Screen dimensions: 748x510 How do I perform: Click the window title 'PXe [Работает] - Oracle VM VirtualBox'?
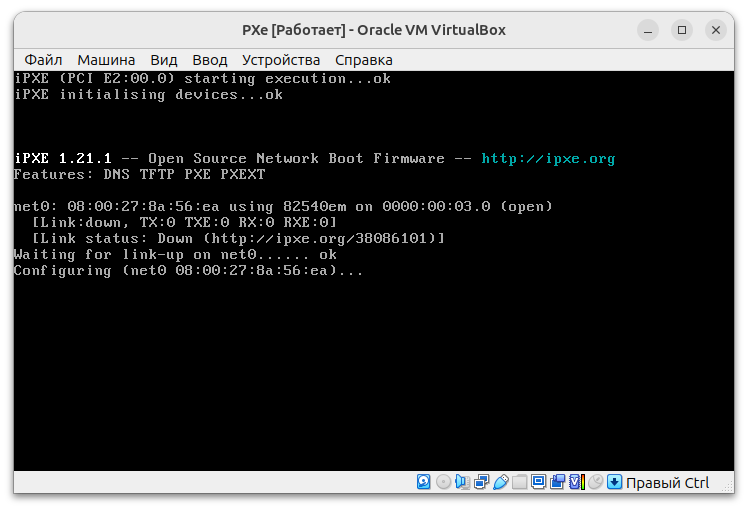[x=374, y=30]
